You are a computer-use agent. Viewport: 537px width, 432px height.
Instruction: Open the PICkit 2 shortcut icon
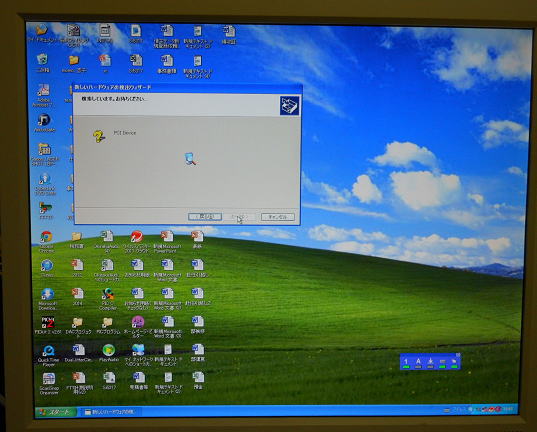coord(48,322)
